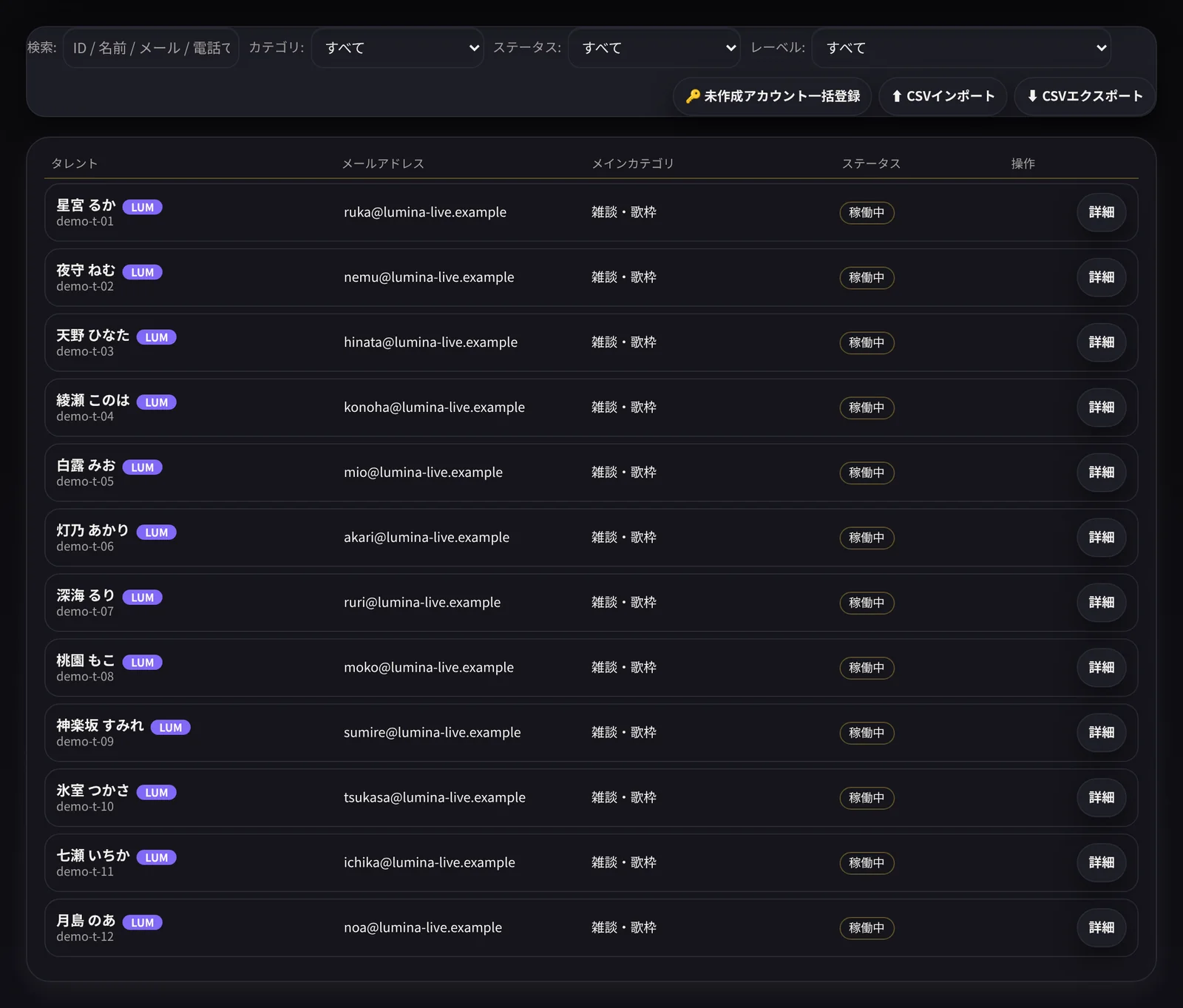Click email konoha@lumina-live.example

[434, 407]
